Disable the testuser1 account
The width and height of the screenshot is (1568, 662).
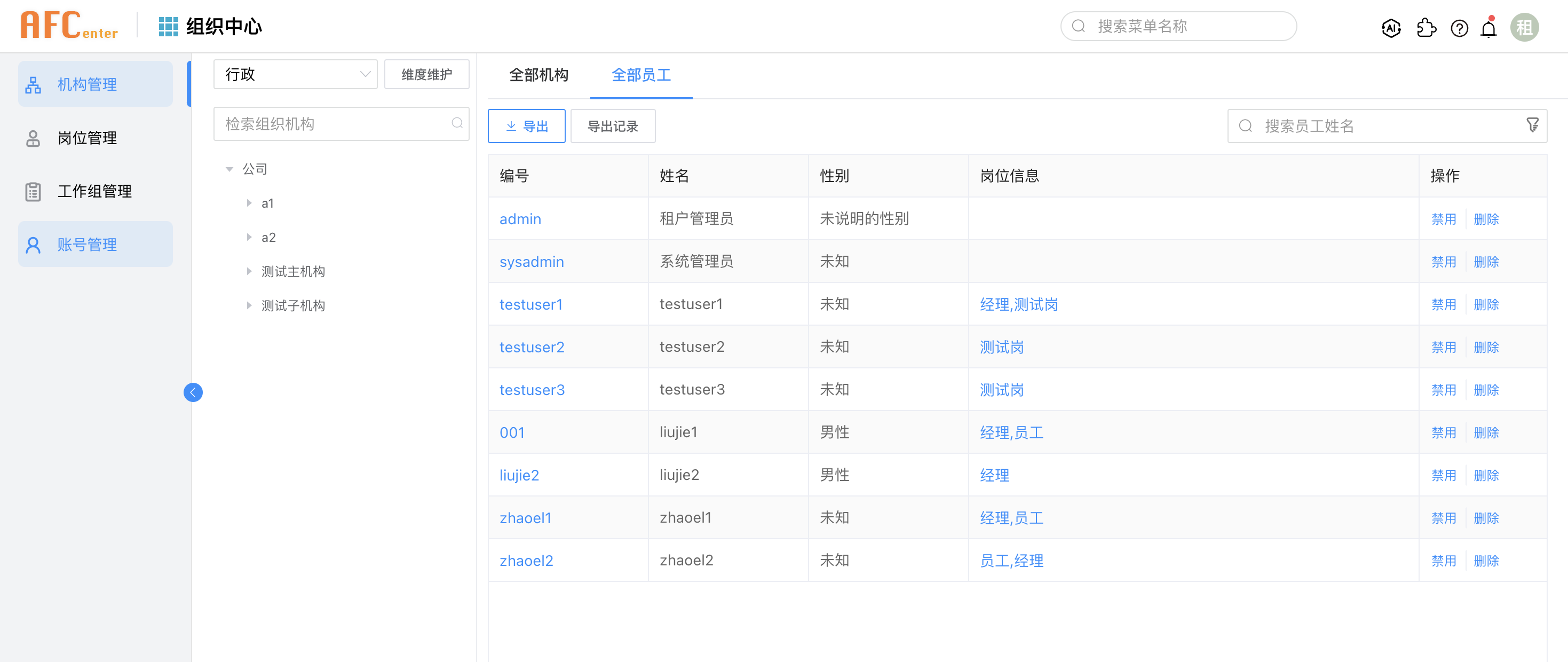click(x=1443, y=304)
